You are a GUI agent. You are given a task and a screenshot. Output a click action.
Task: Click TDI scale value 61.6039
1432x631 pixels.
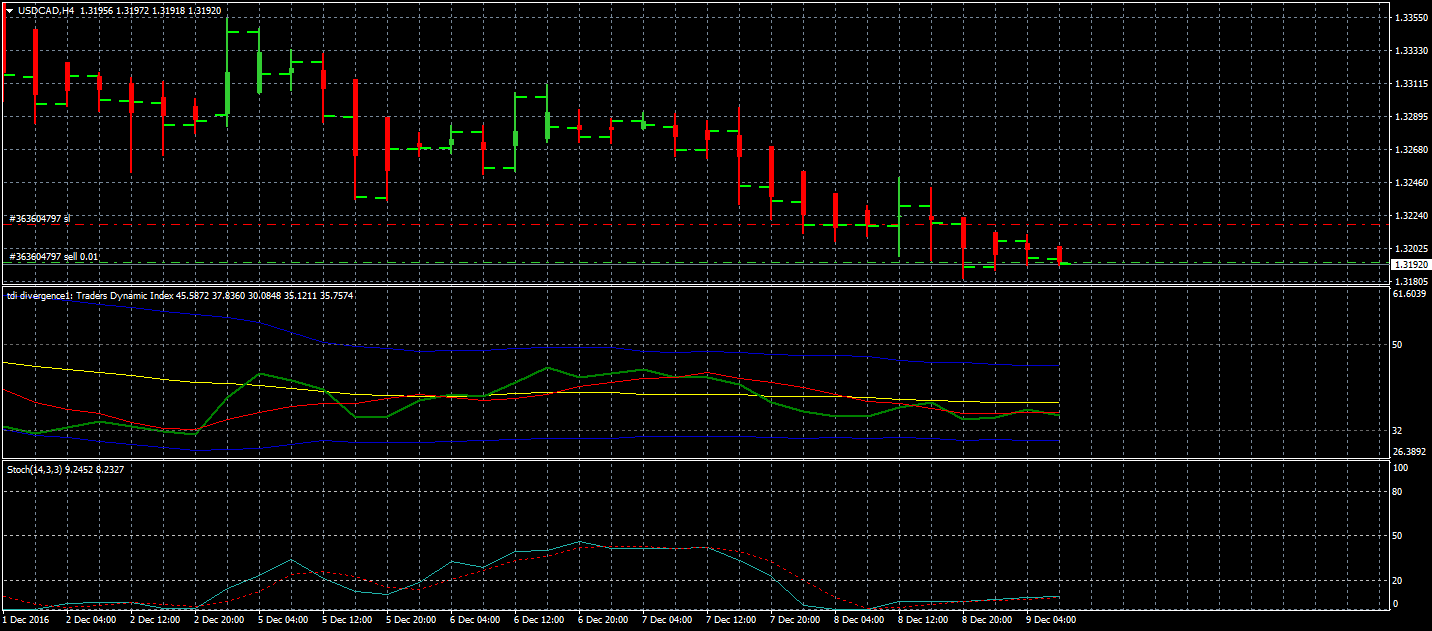1409,294
